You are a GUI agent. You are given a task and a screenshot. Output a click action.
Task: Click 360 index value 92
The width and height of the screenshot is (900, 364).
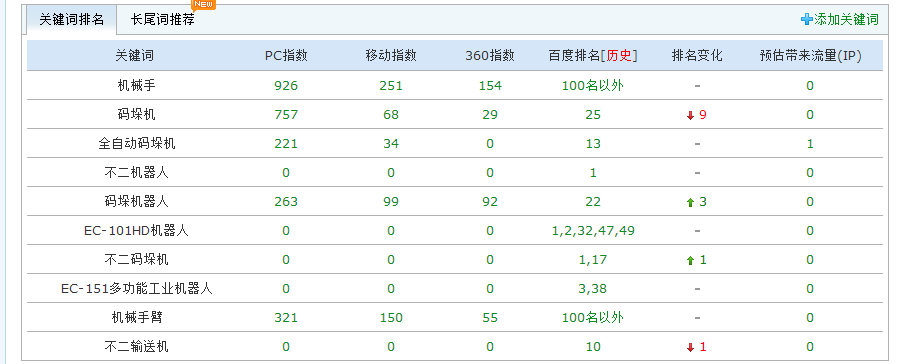490,202
